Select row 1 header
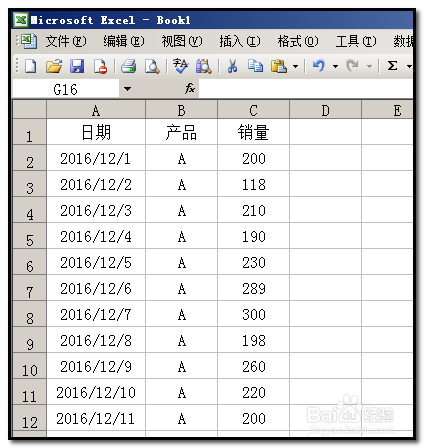 [29, 132]
